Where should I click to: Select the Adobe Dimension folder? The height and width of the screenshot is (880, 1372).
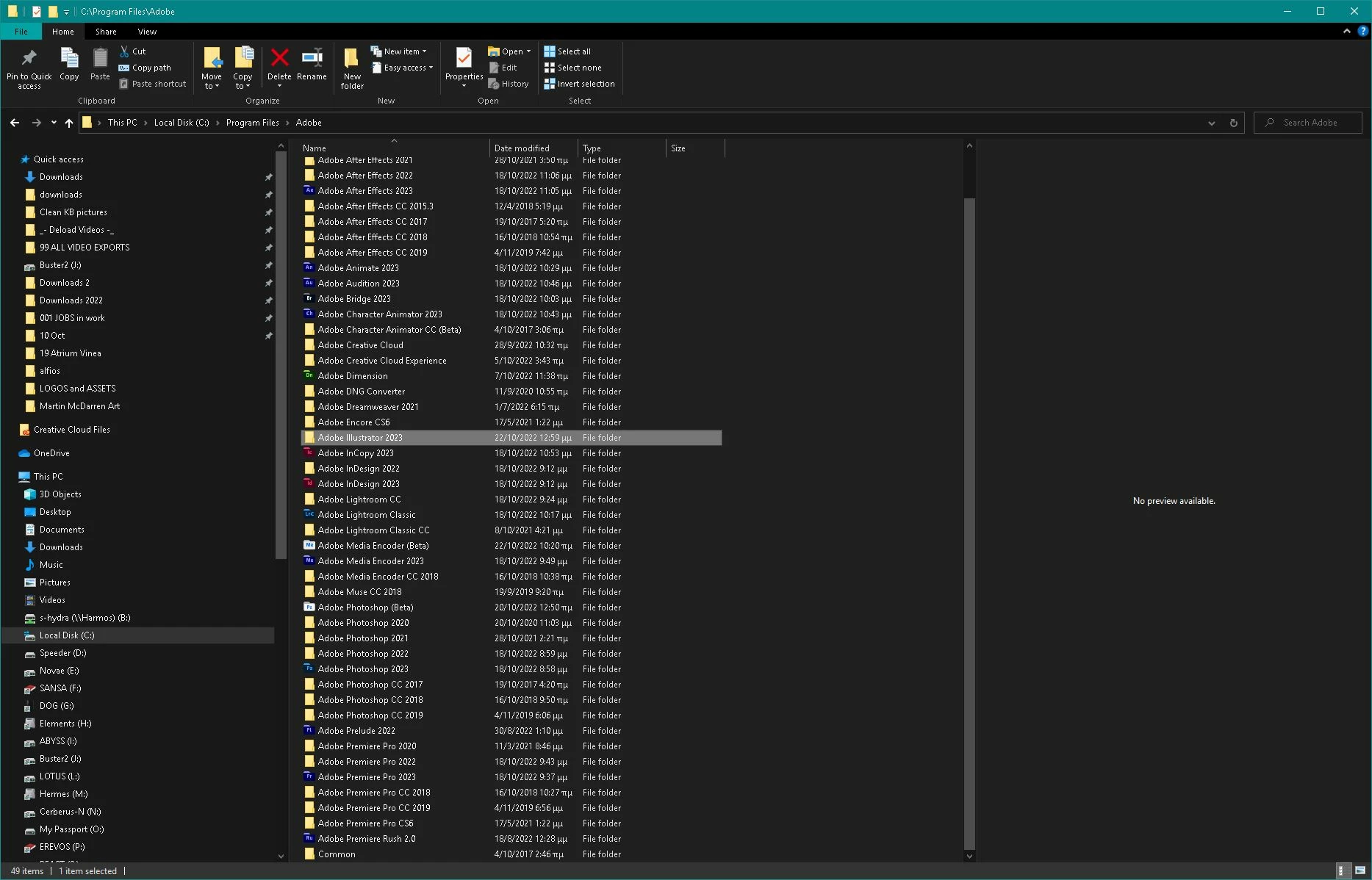511,376
